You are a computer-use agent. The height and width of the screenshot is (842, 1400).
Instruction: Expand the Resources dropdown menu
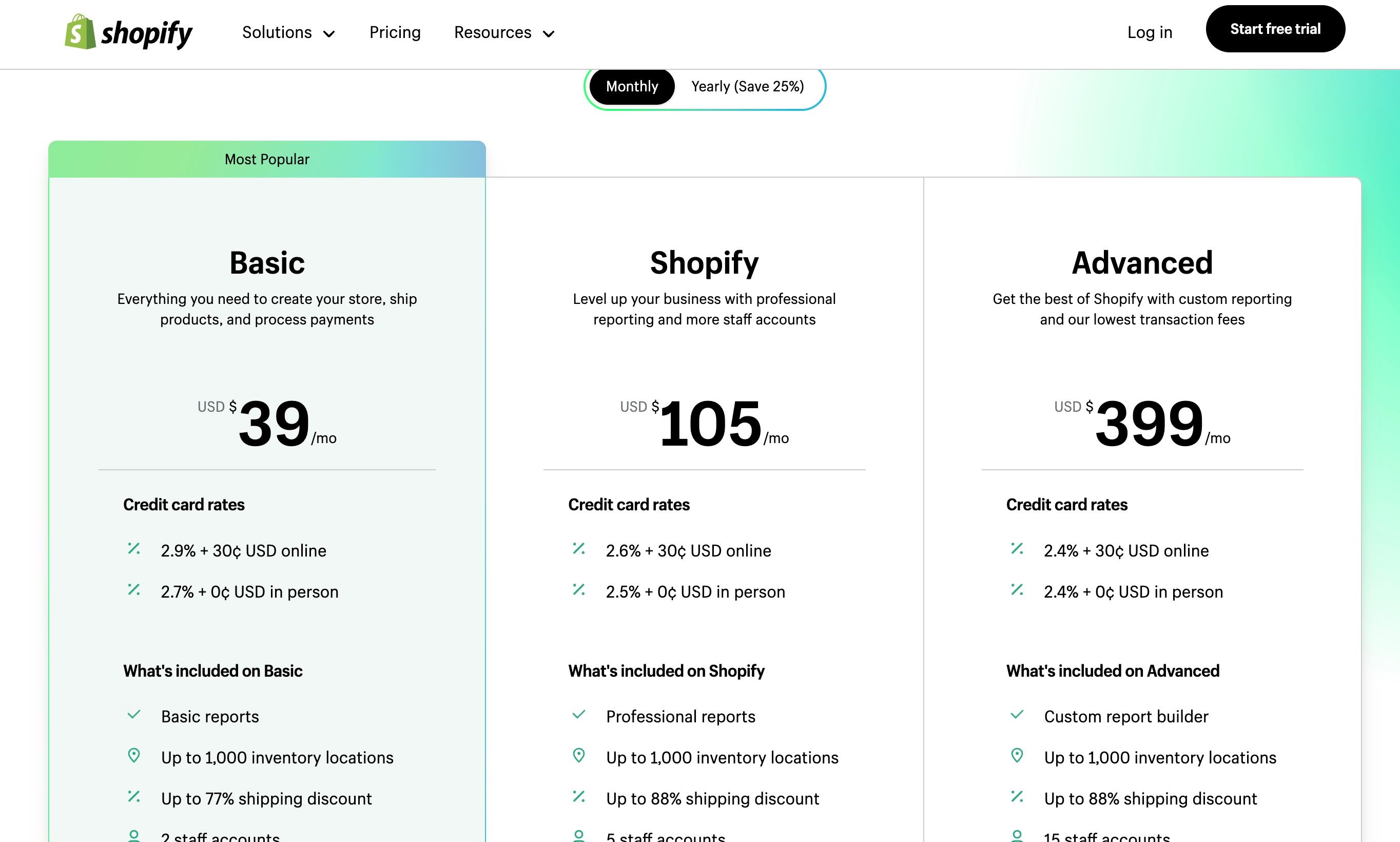503,32
